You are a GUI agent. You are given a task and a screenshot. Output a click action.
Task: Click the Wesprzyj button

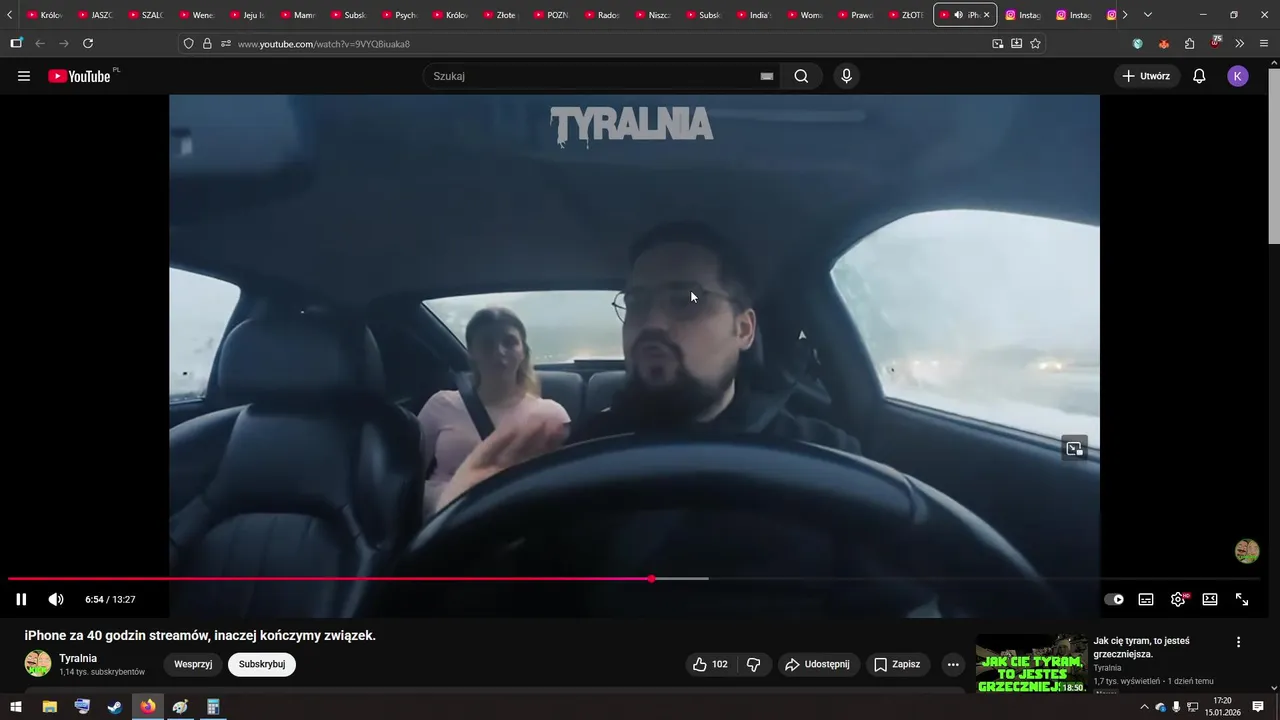pyautogui.click(x=193, y=664)
